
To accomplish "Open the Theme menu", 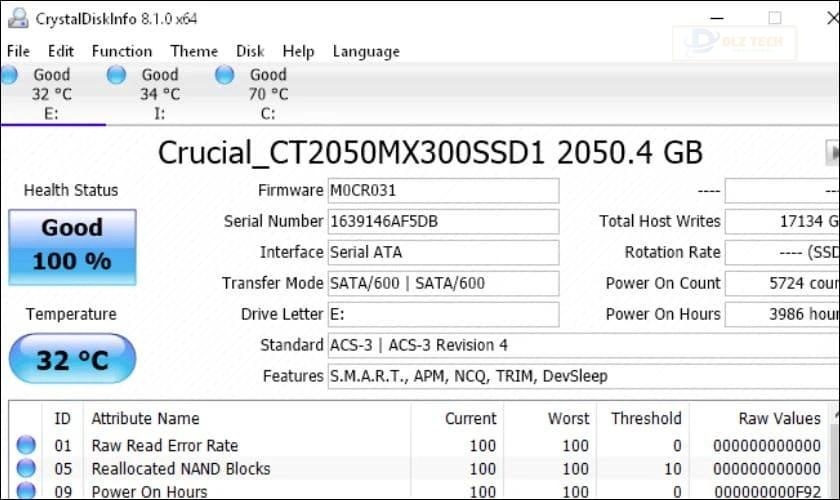I will point(194,51).
